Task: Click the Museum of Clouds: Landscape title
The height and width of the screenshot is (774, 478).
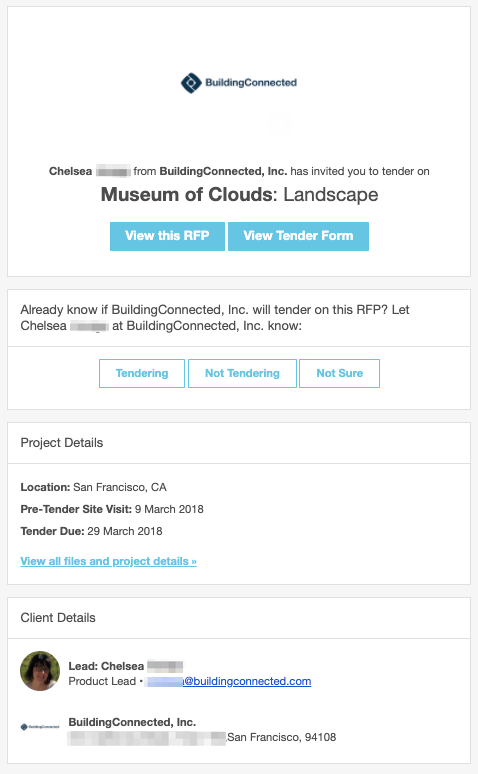Action: click(x=239, y=194)
